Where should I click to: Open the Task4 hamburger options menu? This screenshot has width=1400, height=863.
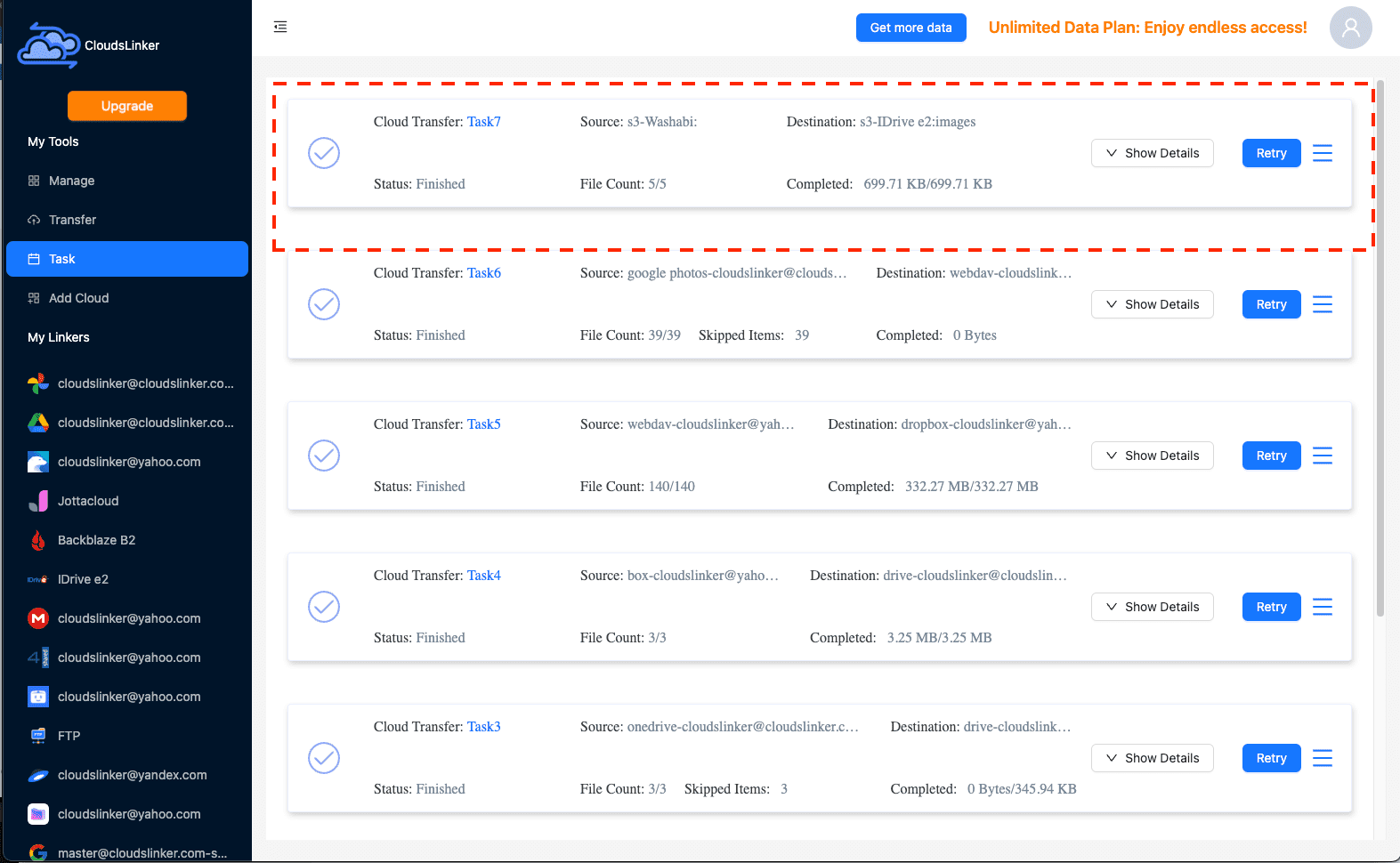(x=1323, y=607)
